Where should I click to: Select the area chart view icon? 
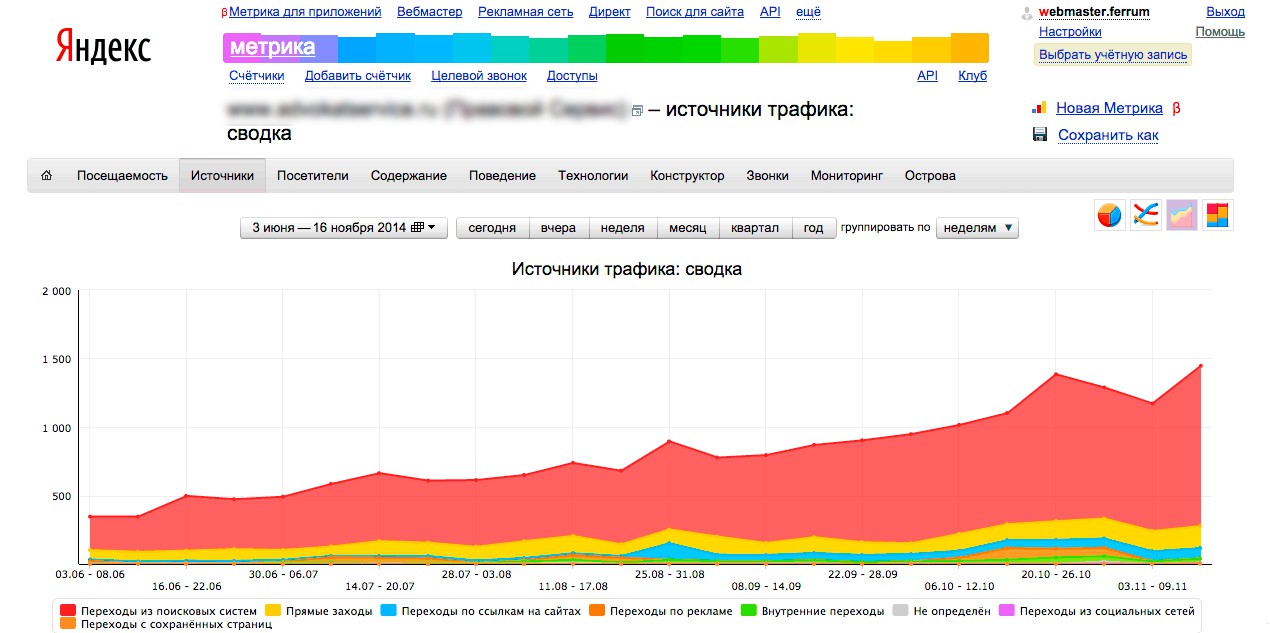[1182, 215]
